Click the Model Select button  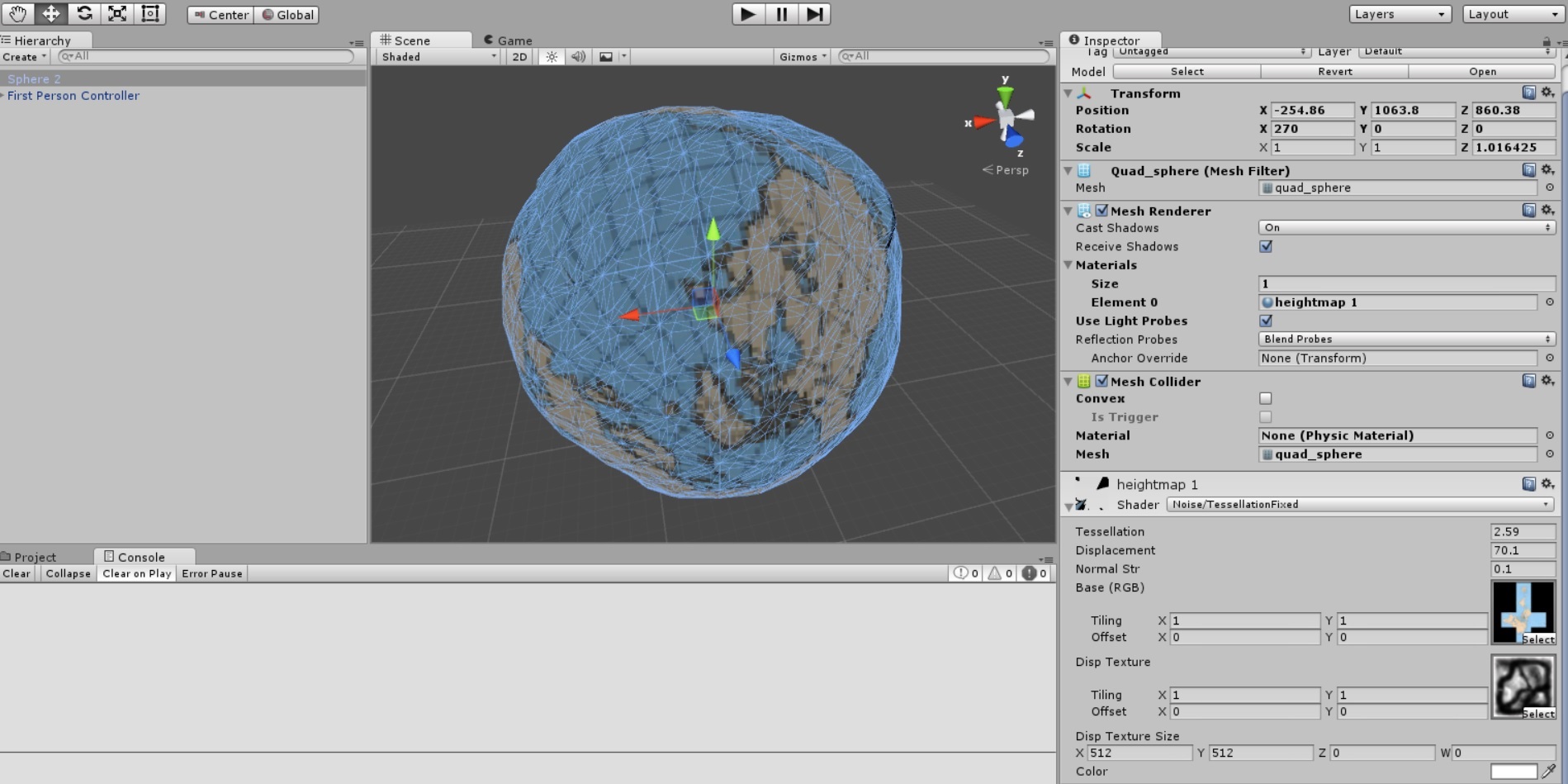pos(1187,72)
